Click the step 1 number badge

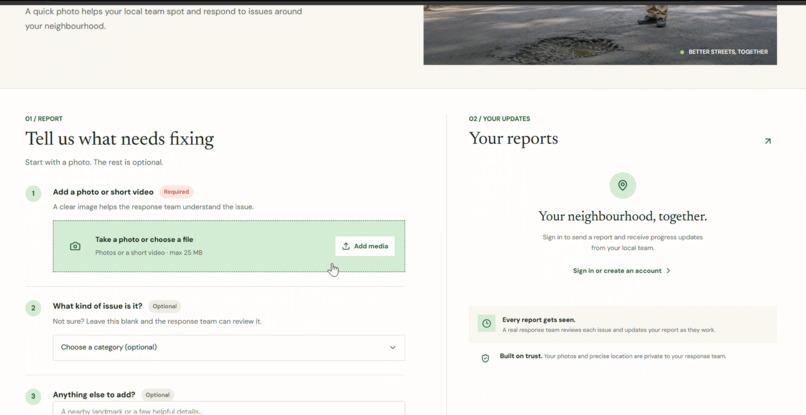pyautogui.click(x=33, y=194)
